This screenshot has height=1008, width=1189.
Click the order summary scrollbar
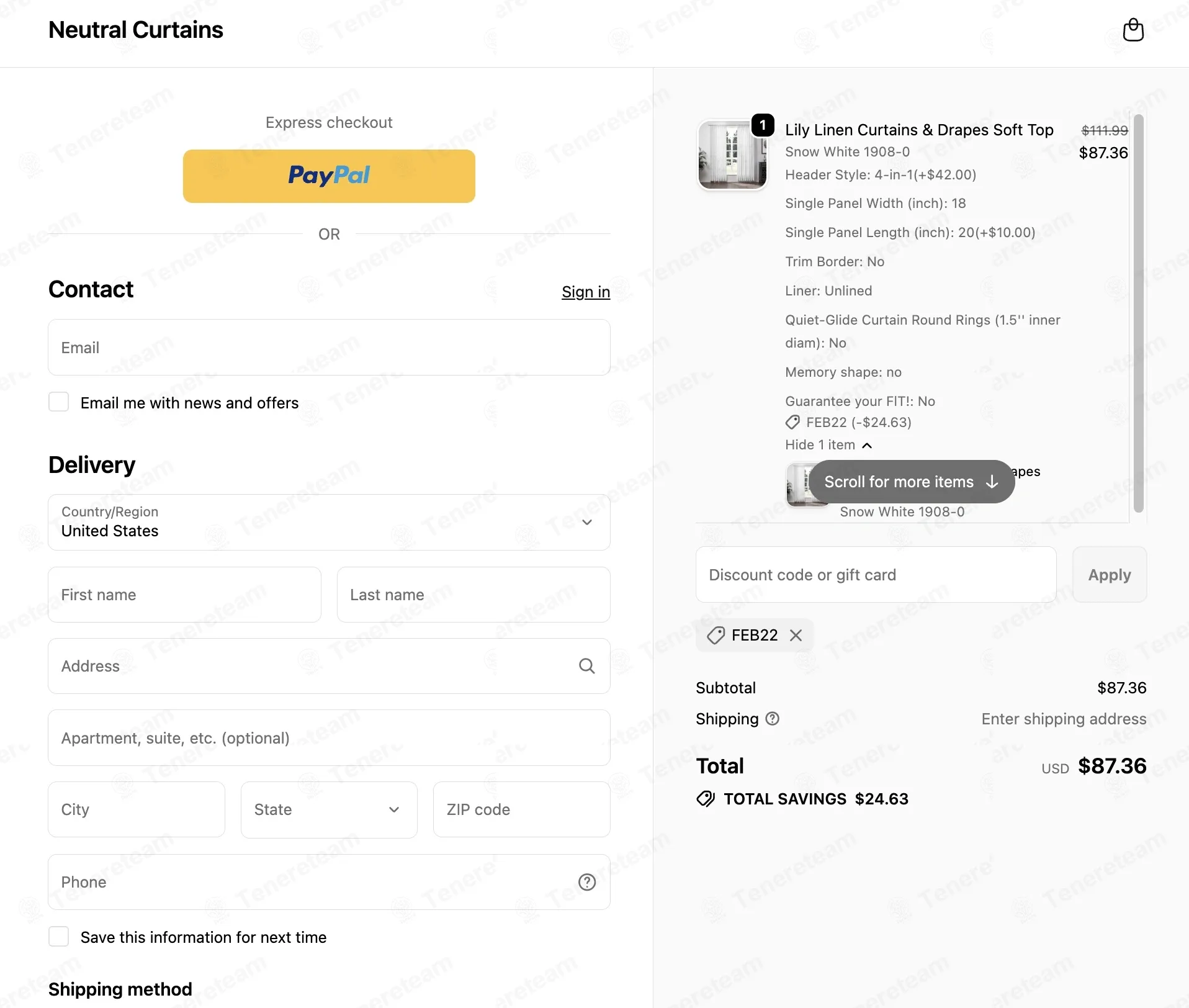(x=1139, y=313)
